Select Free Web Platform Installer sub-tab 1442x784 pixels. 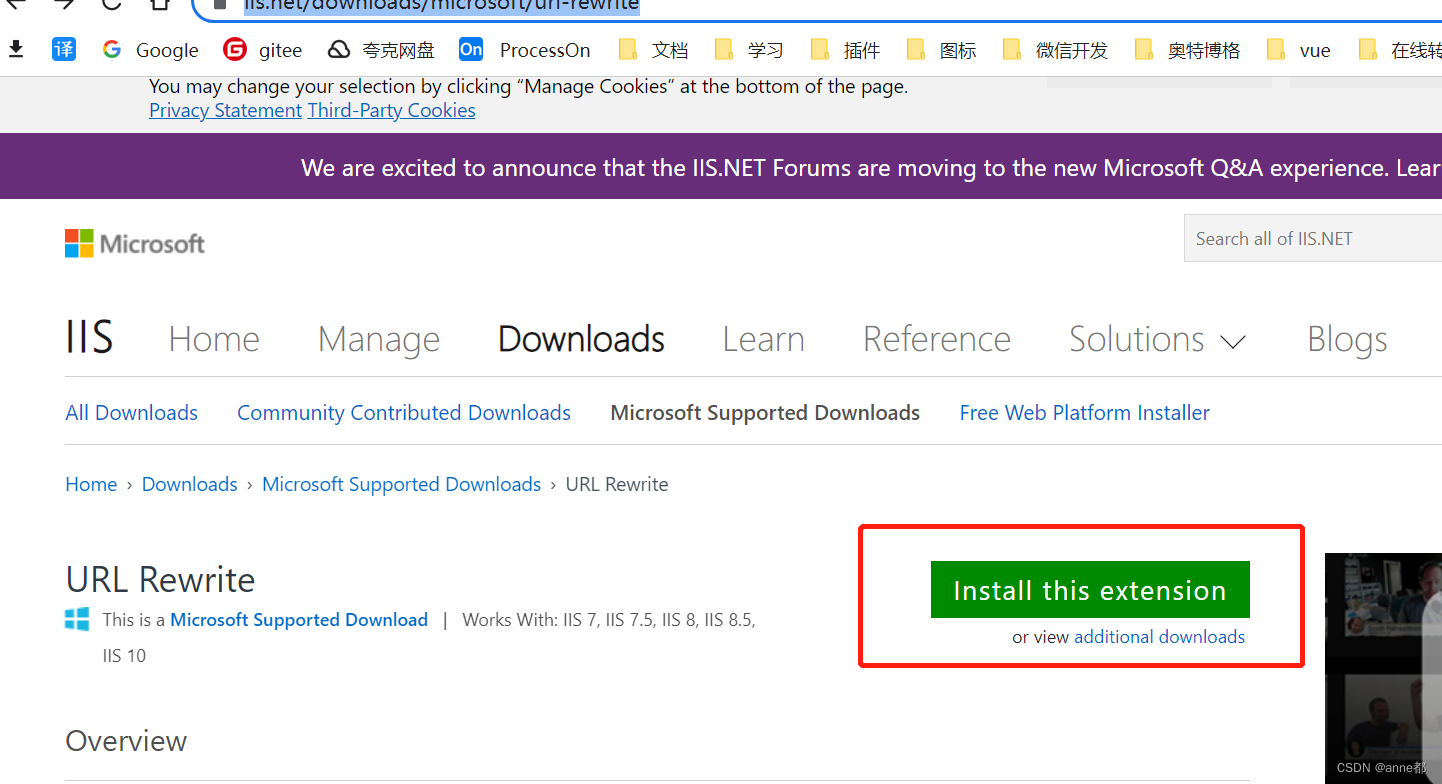(x=1085, y=413)
